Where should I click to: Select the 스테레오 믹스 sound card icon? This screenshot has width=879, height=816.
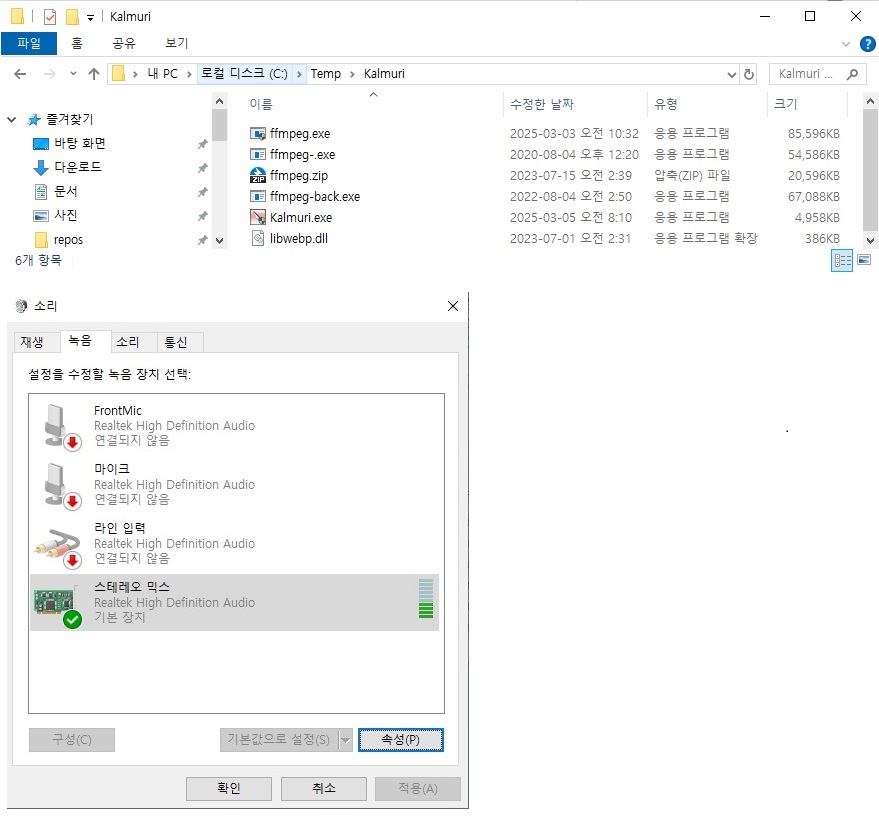[58, 602]
